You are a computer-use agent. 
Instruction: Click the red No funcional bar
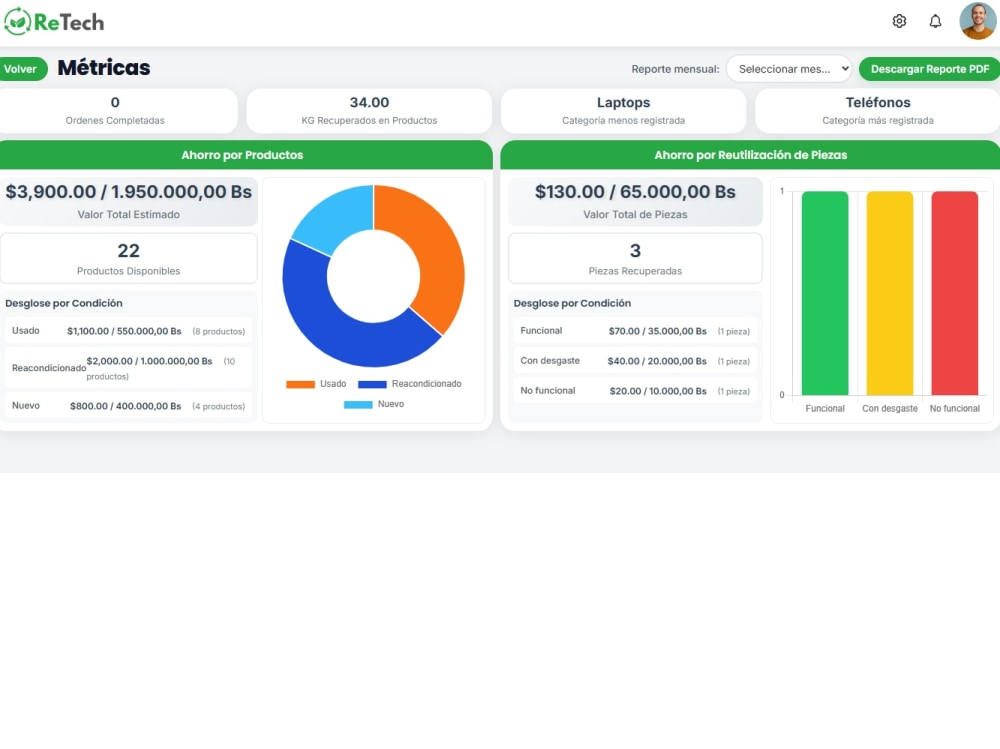click(x=955, y=293)
